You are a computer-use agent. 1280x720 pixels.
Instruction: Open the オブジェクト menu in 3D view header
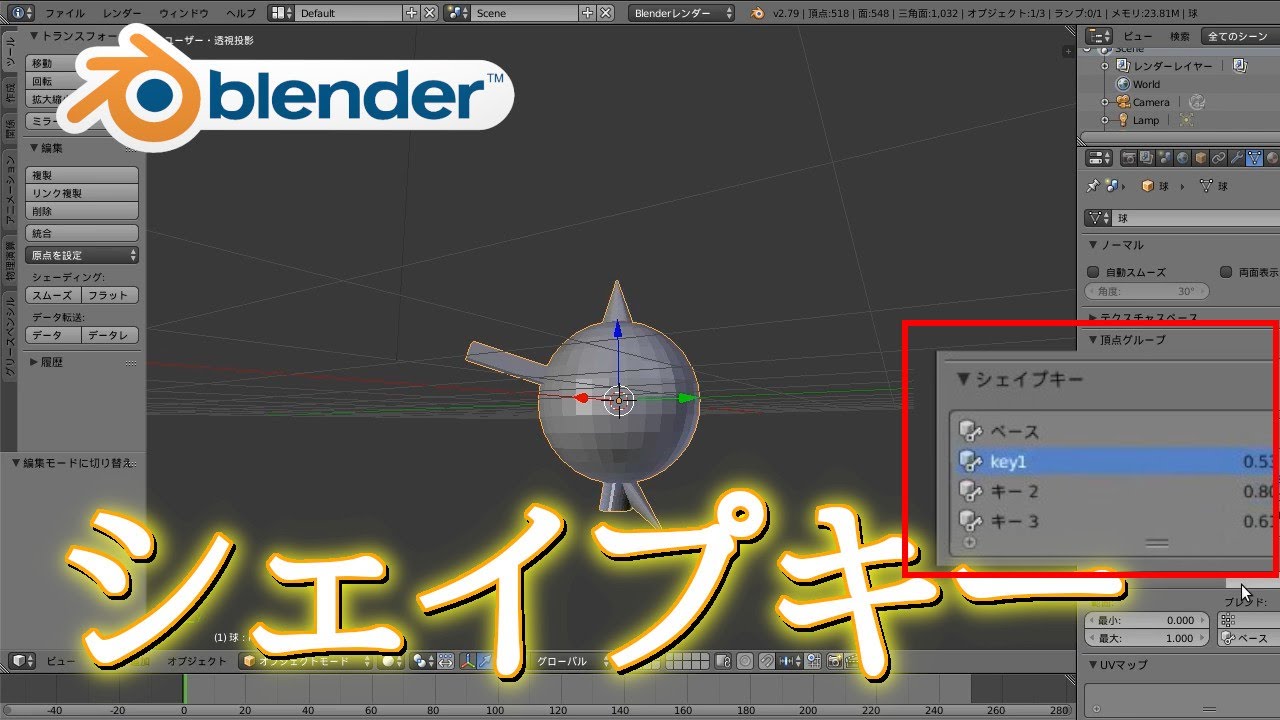pos(197,661)
